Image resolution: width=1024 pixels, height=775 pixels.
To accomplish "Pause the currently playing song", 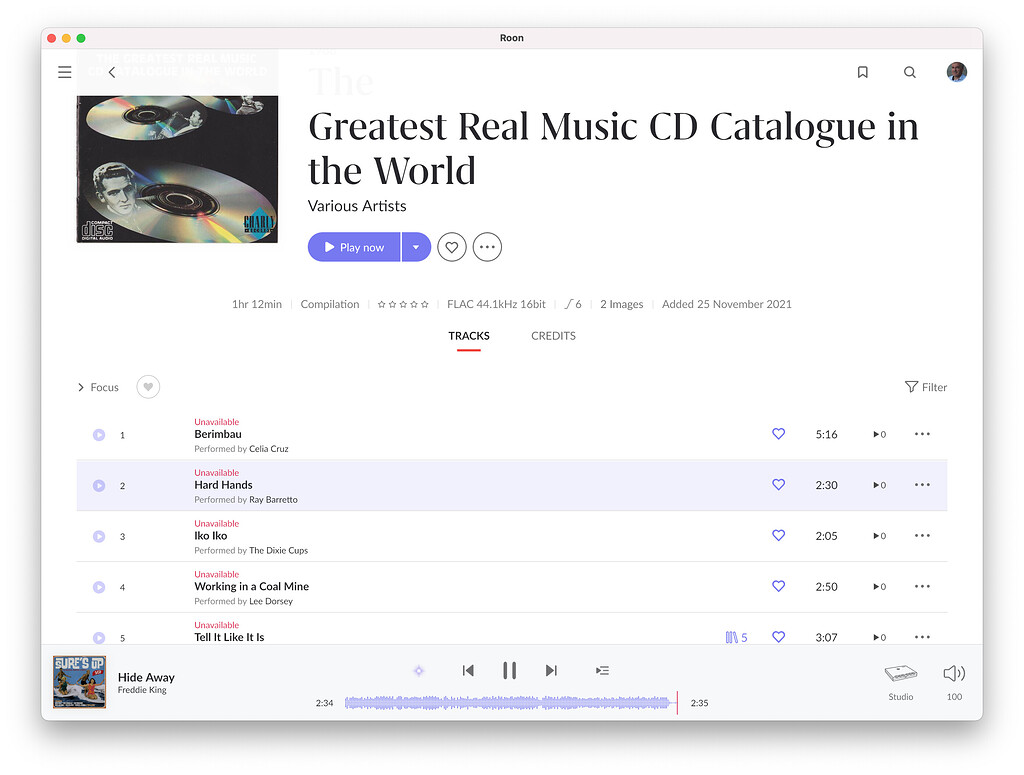I will click(x=509, y=670).
